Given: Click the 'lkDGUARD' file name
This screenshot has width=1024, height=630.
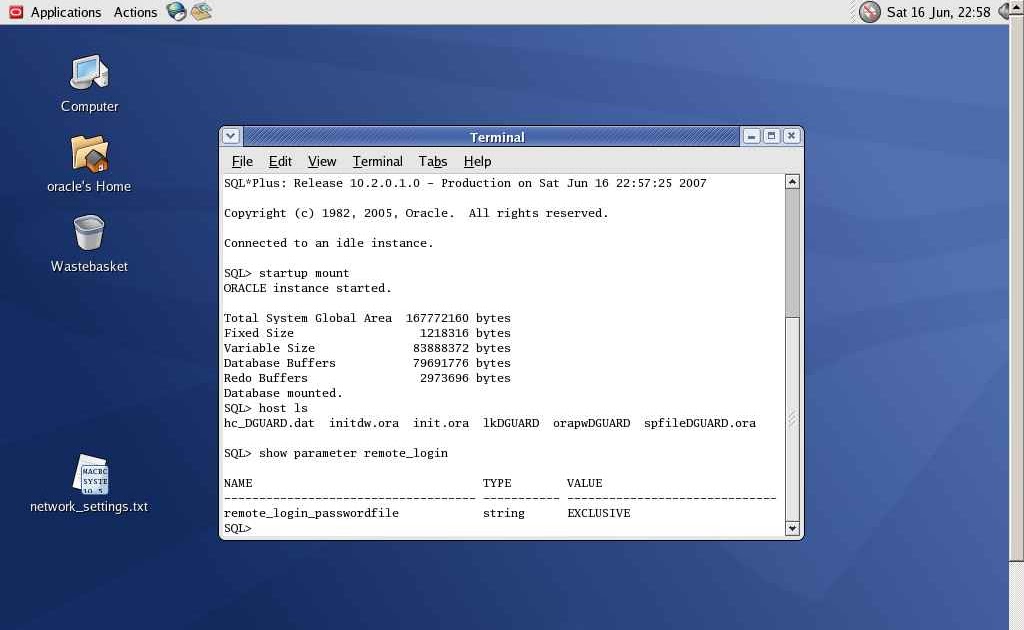Looking at the screenshot, I should click(x=511, y=423).
